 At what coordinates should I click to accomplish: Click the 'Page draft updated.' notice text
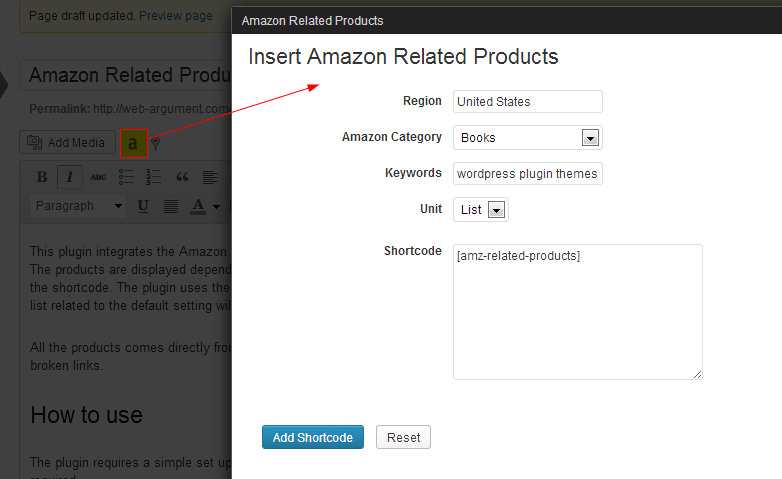[x=82, y=16]
